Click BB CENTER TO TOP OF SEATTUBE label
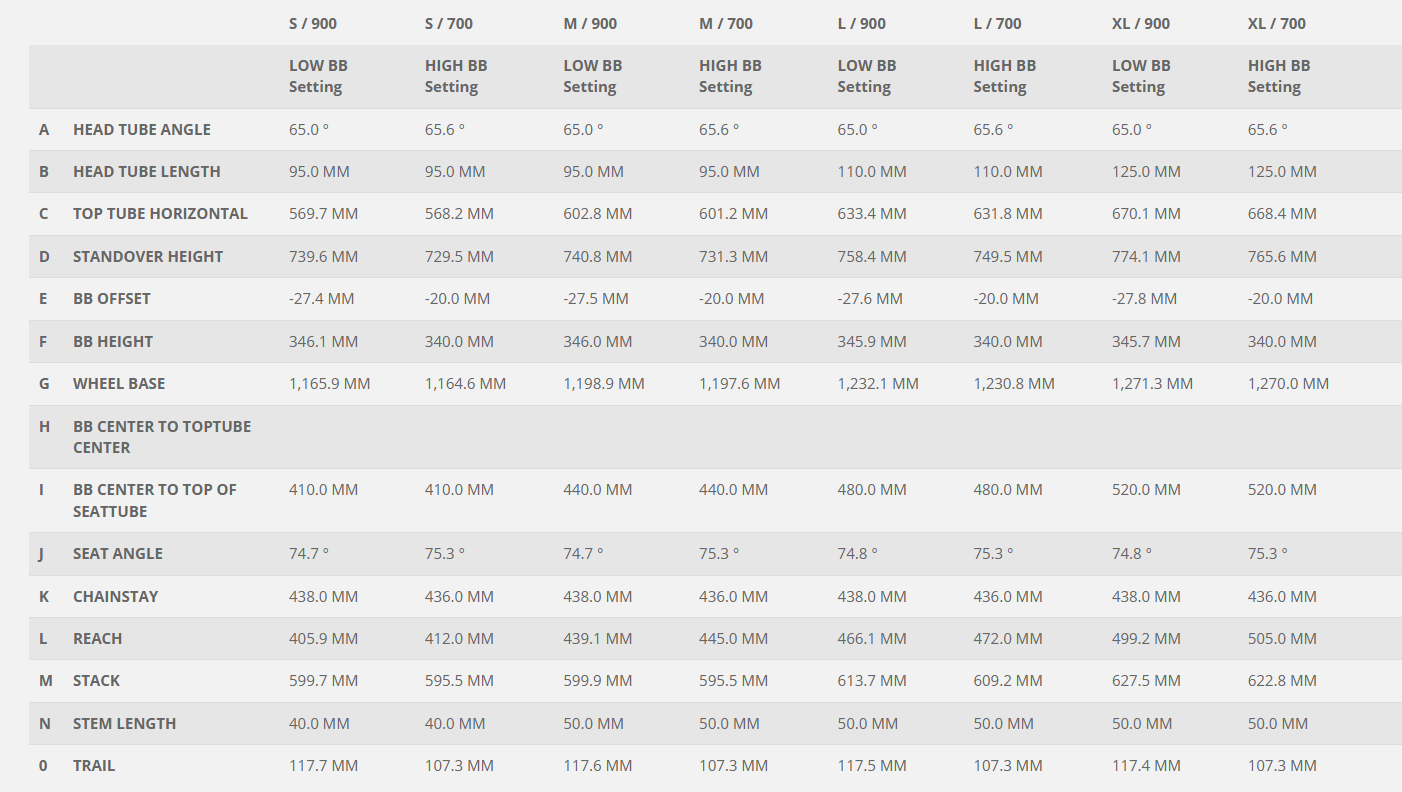Image resolution: width=1402 pixels, height=792 pixels. click(155, 500)
